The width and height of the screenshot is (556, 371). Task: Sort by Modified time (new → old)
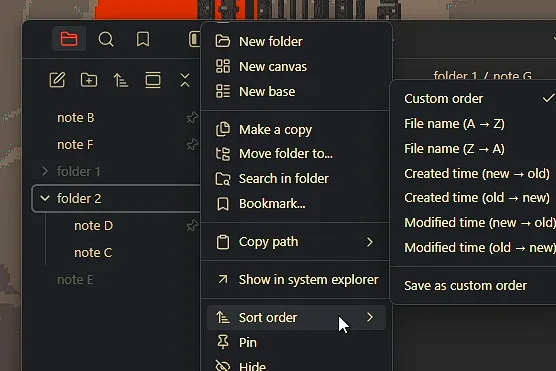tap(476, 222)
